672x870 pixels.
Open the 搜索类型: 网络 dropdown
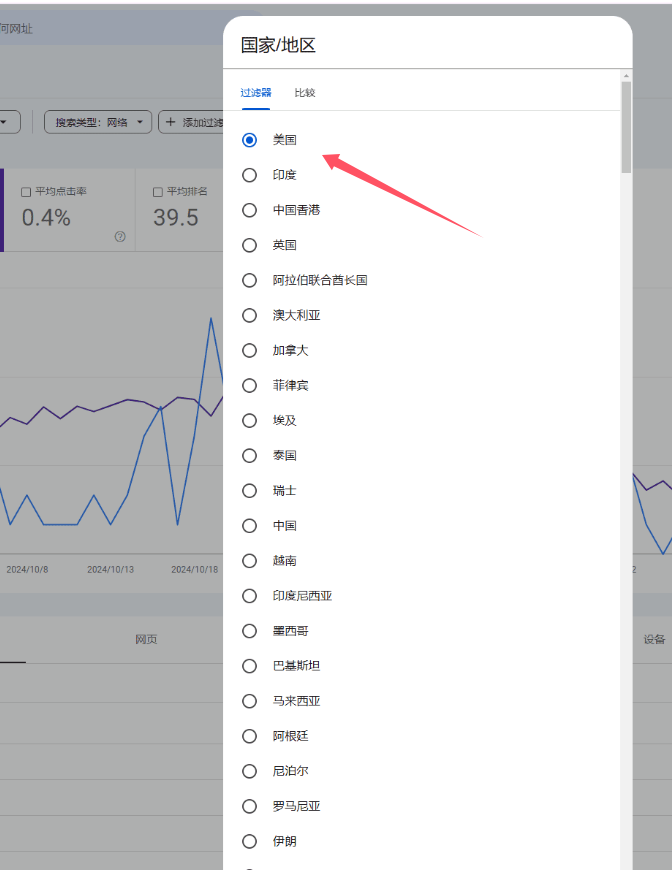pos(98,122)
